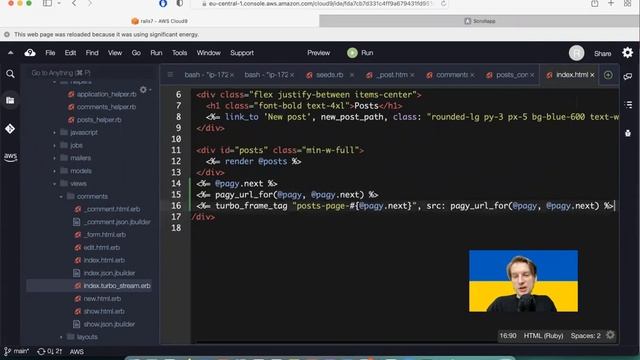This screenshot has width=640, height=360.
Task: Reload the browser page
Action: coord(443,4)
